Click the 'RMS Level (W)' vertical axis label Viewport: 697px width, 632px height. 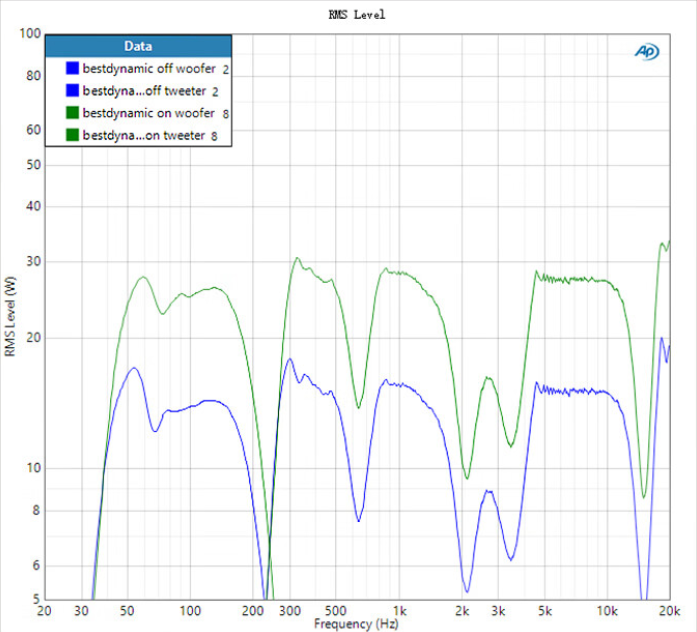pyautogui.click(x=10, y=318)
